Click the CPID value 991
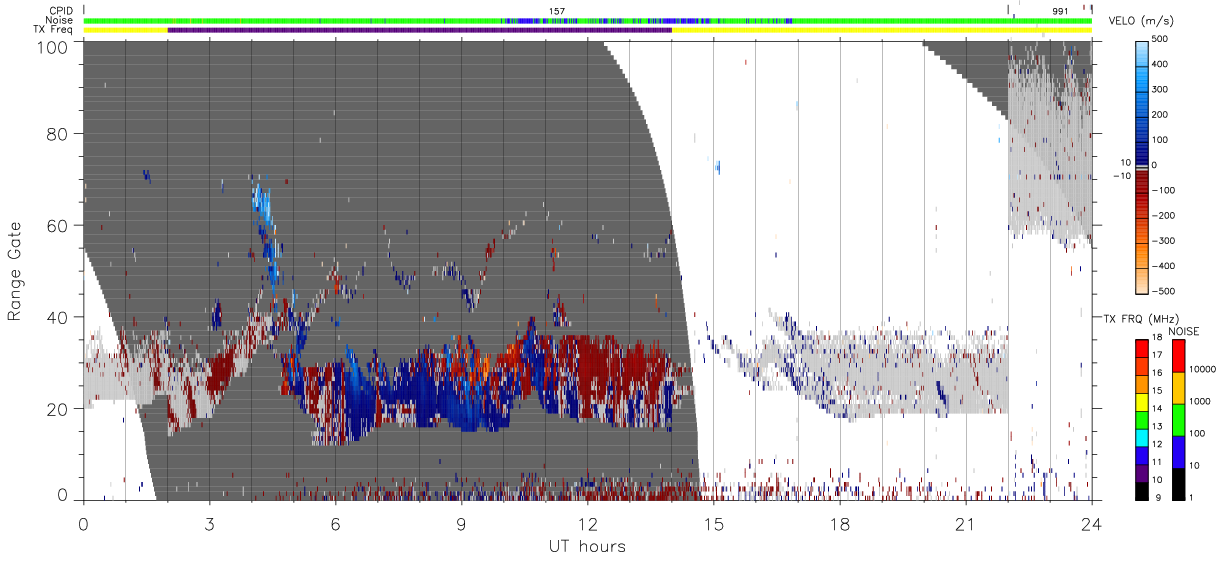Viewport: 1228px width, 567px height. click(x=1060, y=11)
